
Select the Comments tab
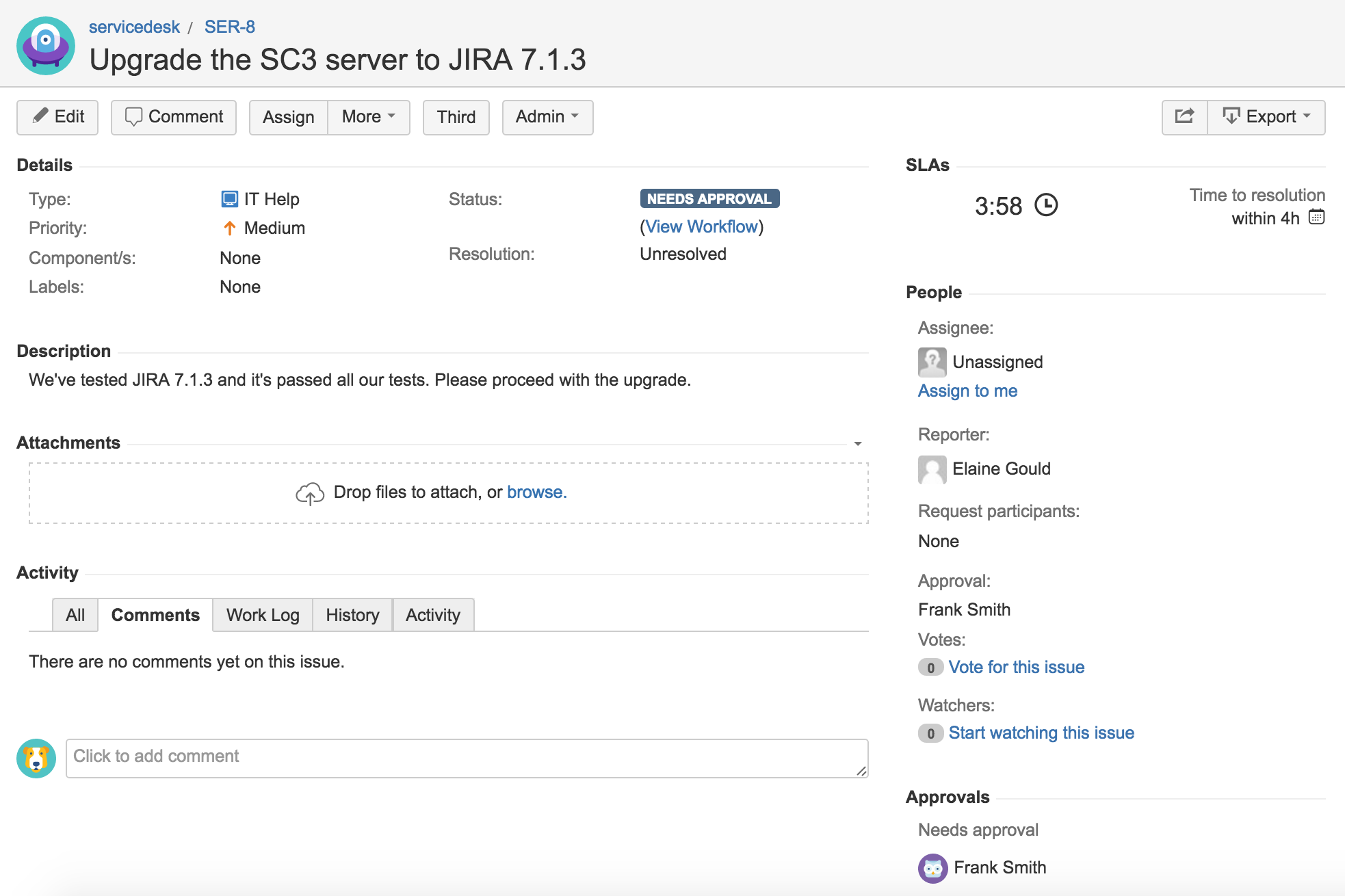(x=155, y=615)
